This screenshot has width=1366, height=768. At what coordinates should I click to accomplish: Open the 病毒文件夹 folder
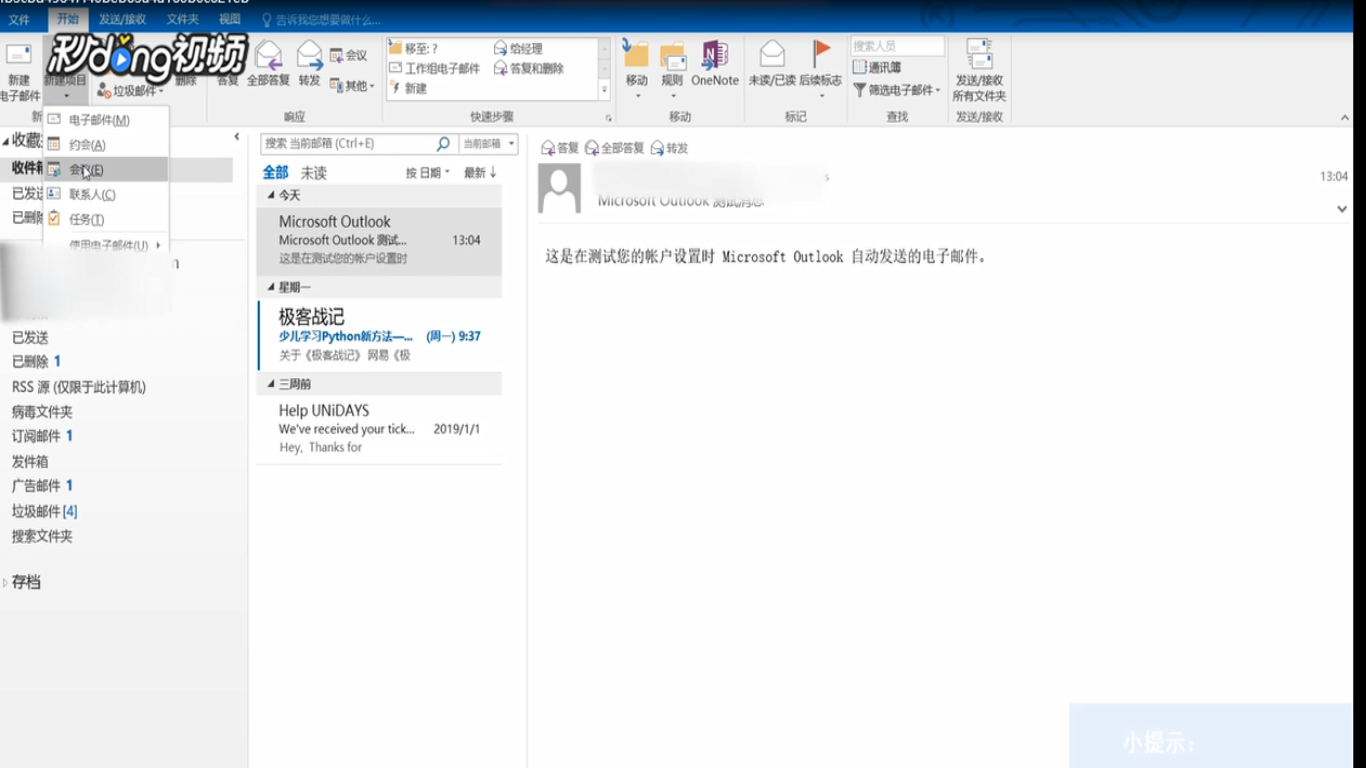(42, 412)
